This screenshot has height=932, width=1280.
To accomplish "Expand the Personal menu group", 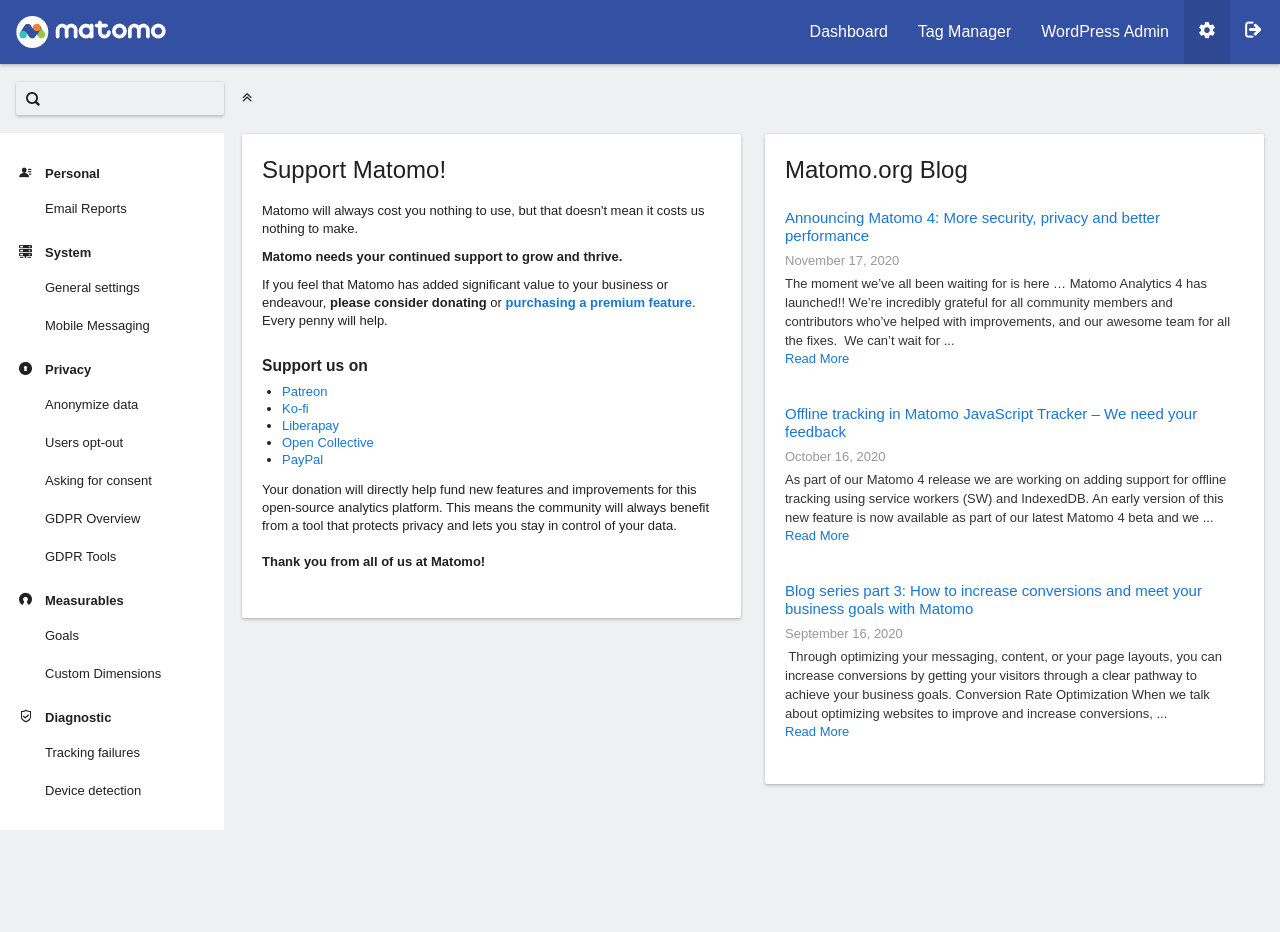I will [72, 174].
